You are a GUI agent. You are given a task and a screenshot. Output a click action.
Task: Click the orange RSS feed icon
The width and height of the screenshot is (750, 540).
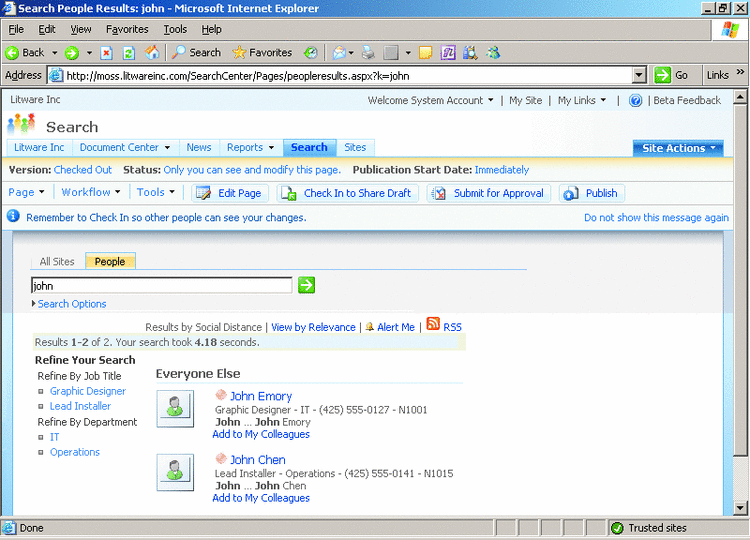(x=433, y=324)
